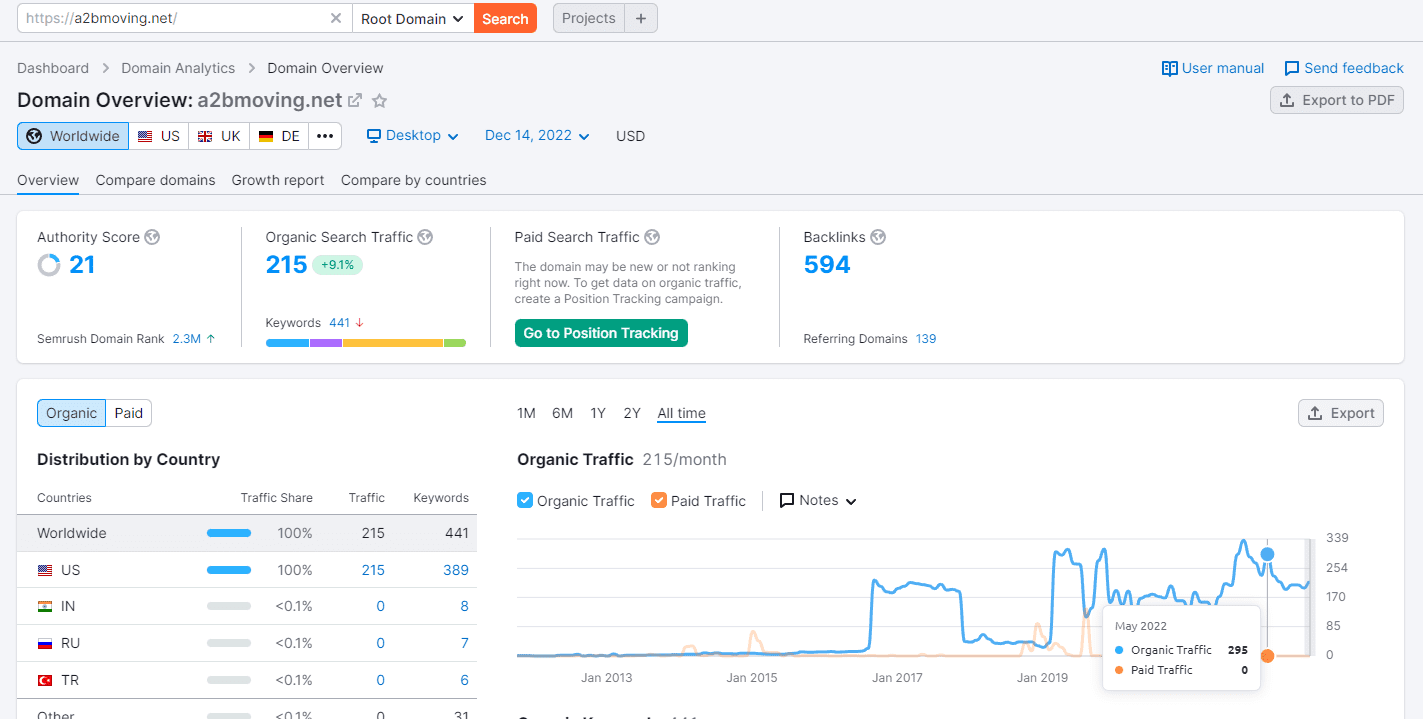This screenshot has width=1423, height=719.
Task: Click the Authority Score globe info icon
Action: click(x=152, y=237)
